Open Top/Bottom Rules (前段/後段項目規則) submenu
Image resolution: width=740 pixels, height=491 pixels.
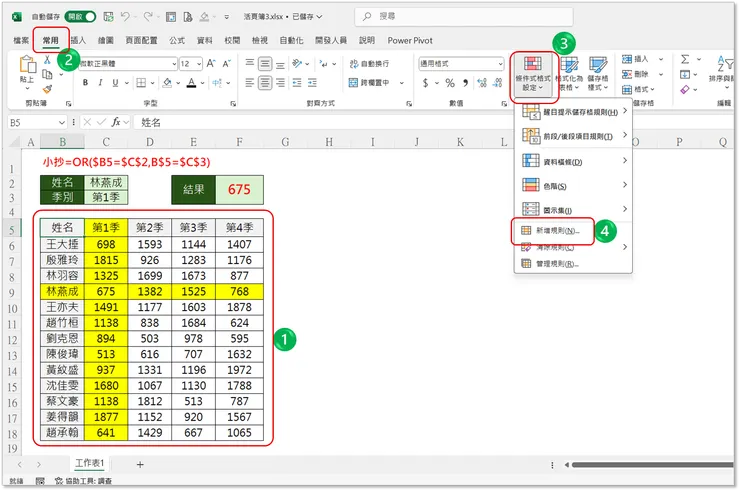(574, 136)
